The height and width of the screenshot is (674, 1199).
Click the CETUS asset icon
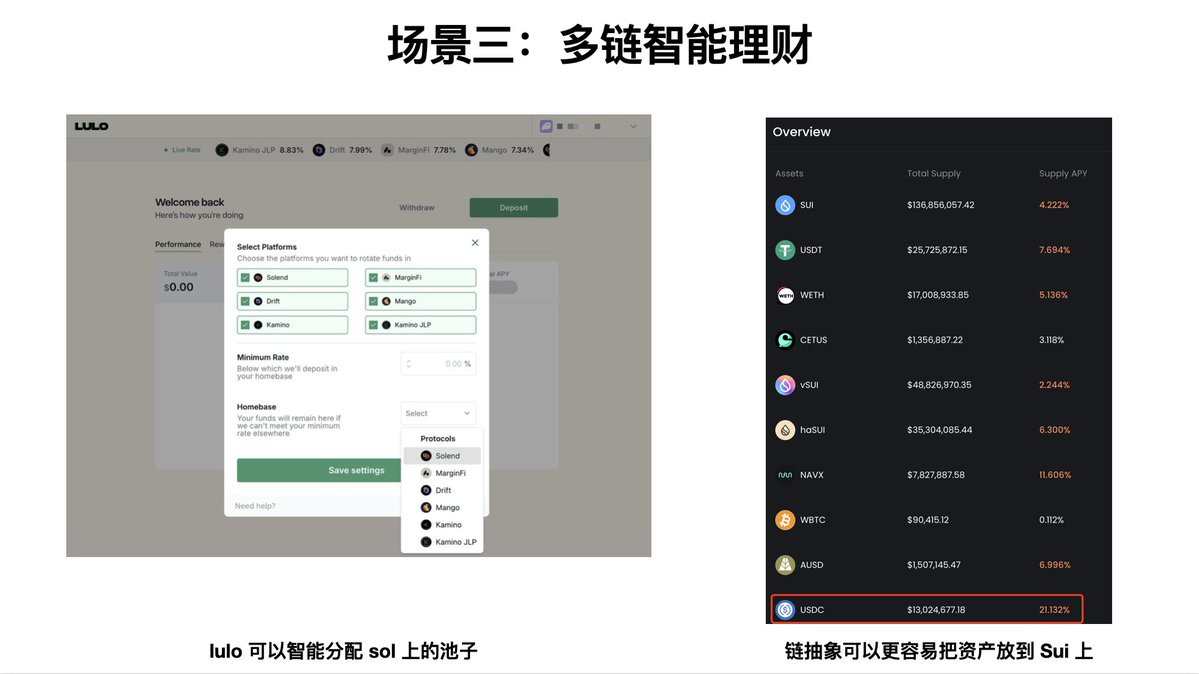(x=785, y=340)
